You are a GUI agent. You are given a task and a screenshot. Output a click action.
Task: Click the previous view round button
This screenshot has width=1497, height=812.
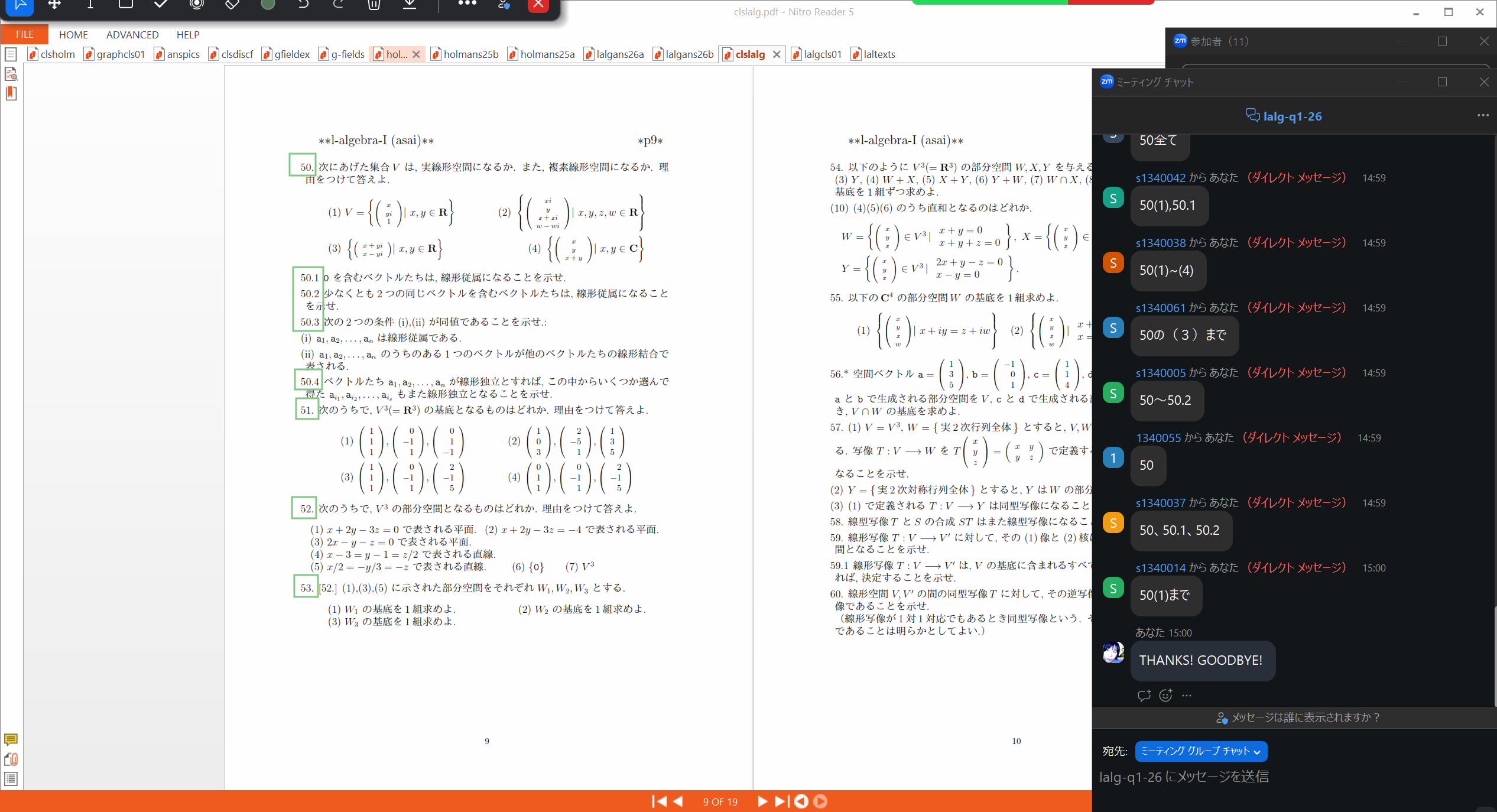coord(801,801)
